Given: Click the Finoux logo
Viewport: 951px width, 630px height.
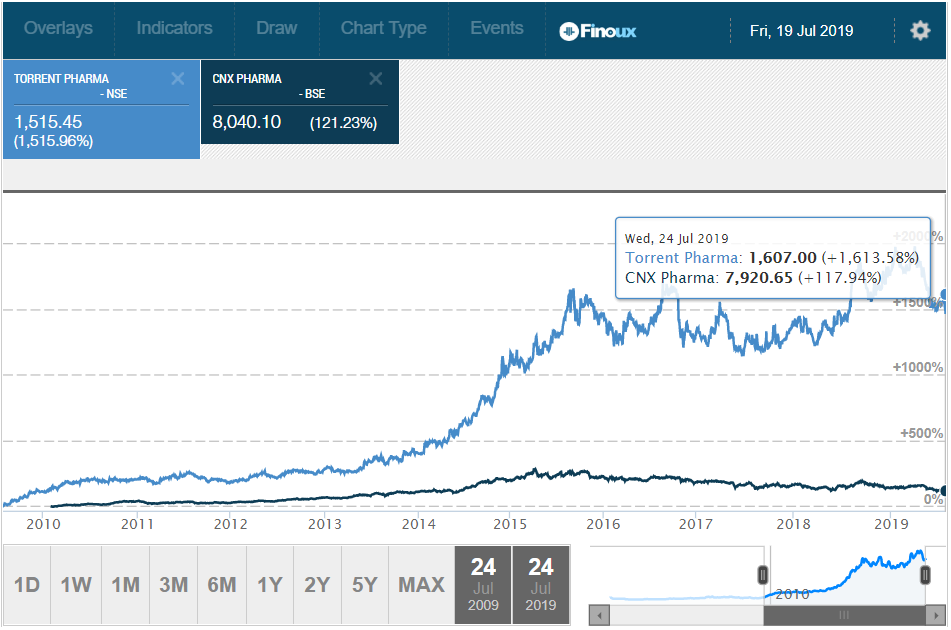Looking at the screenshot, I should [x=597, y=30].
